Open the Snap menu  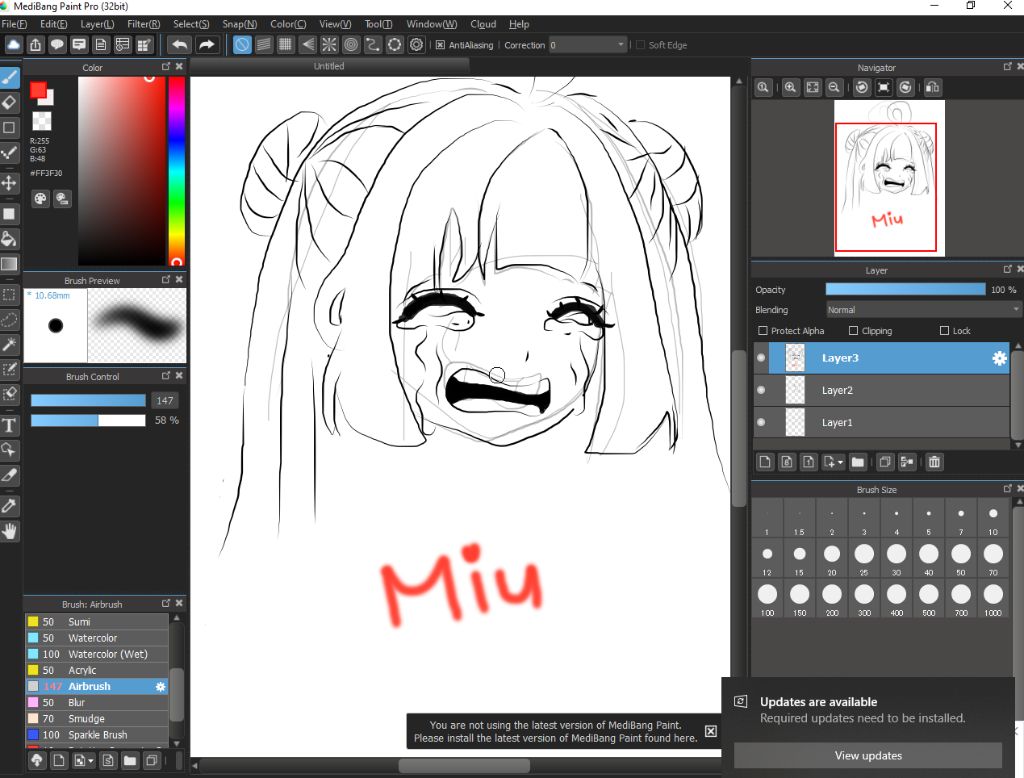[239, 24]
